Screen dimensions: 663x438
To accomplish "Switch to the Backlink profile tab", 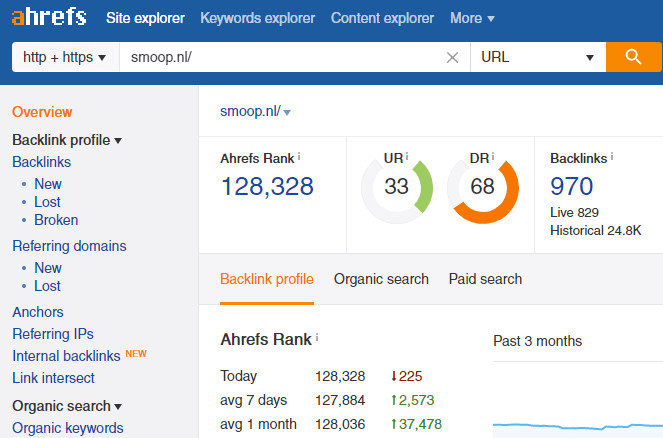I will pyautogui.click(x=267, y=279).
